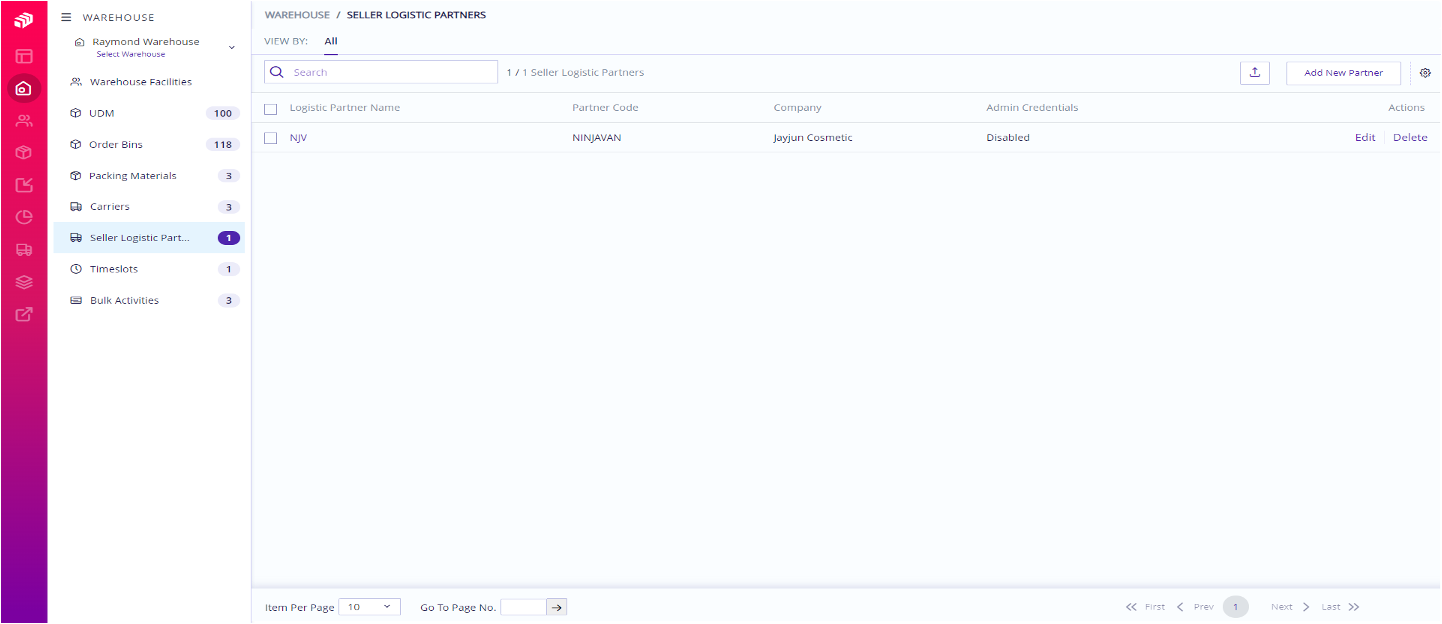The height and width of the screenshot is (624, 1442).
Task: Open the delivery truck icon in the red sidebar
Action: [x=22, y=249]
